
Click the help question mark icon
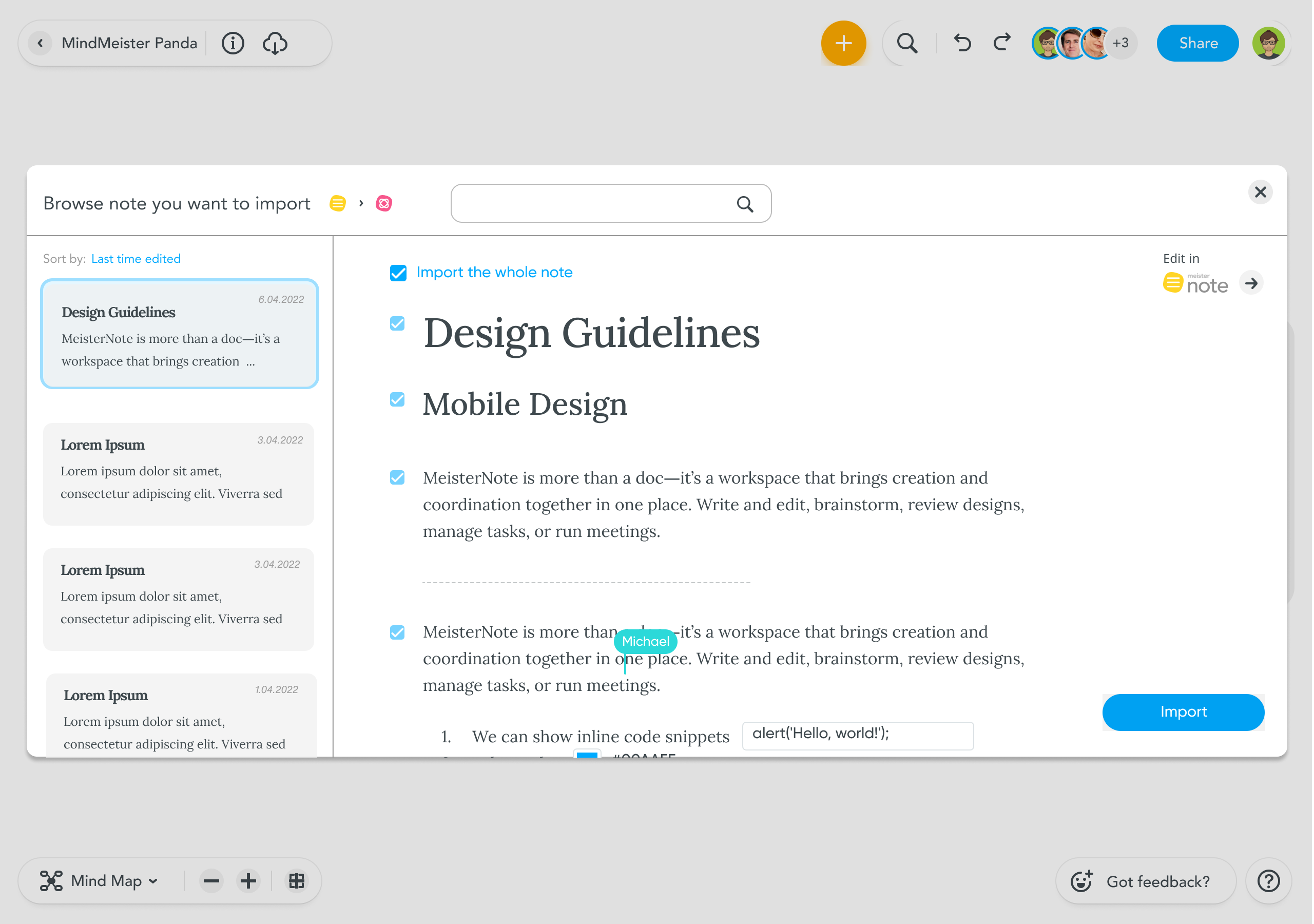pyautogui.click(x=1268, y=880)
